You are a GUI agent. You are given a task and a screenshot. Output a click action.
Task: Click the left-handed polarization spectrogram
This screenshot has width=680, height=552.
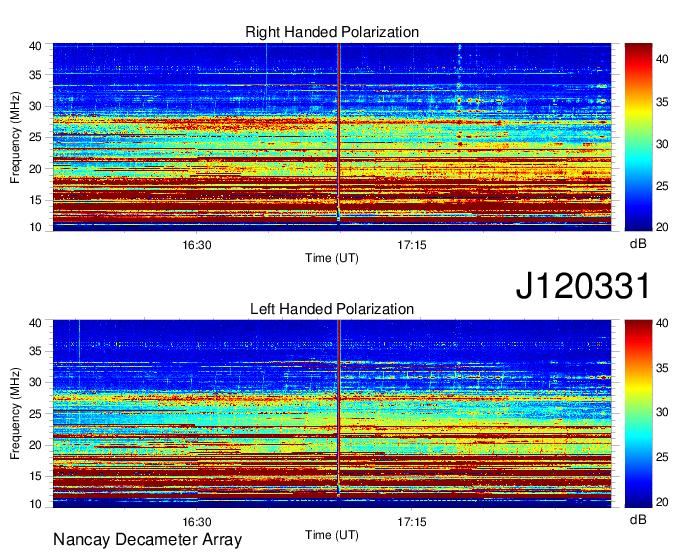[x=332, y=414]
